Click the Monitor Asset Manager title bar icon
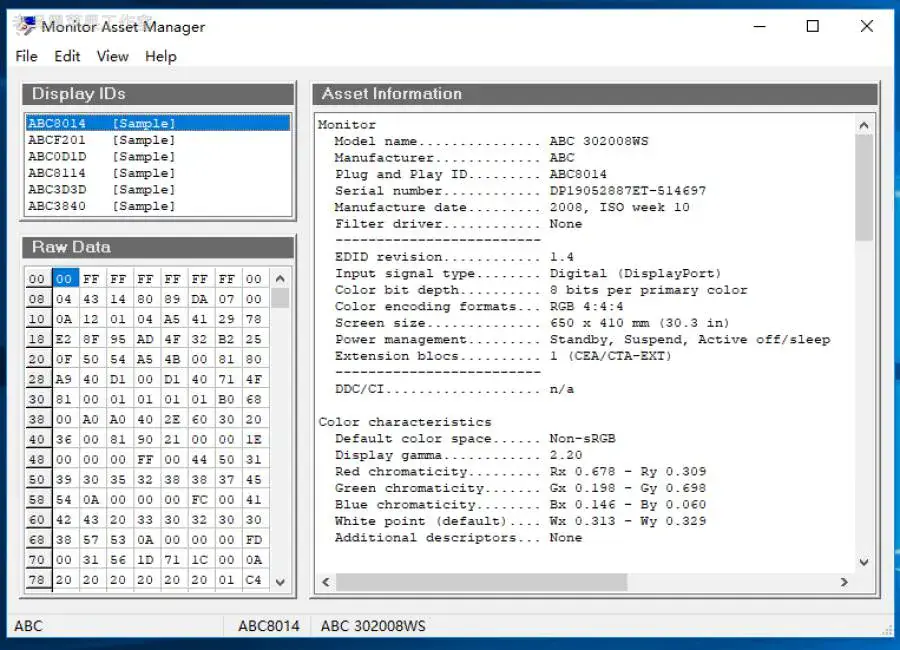 point(25,26)
